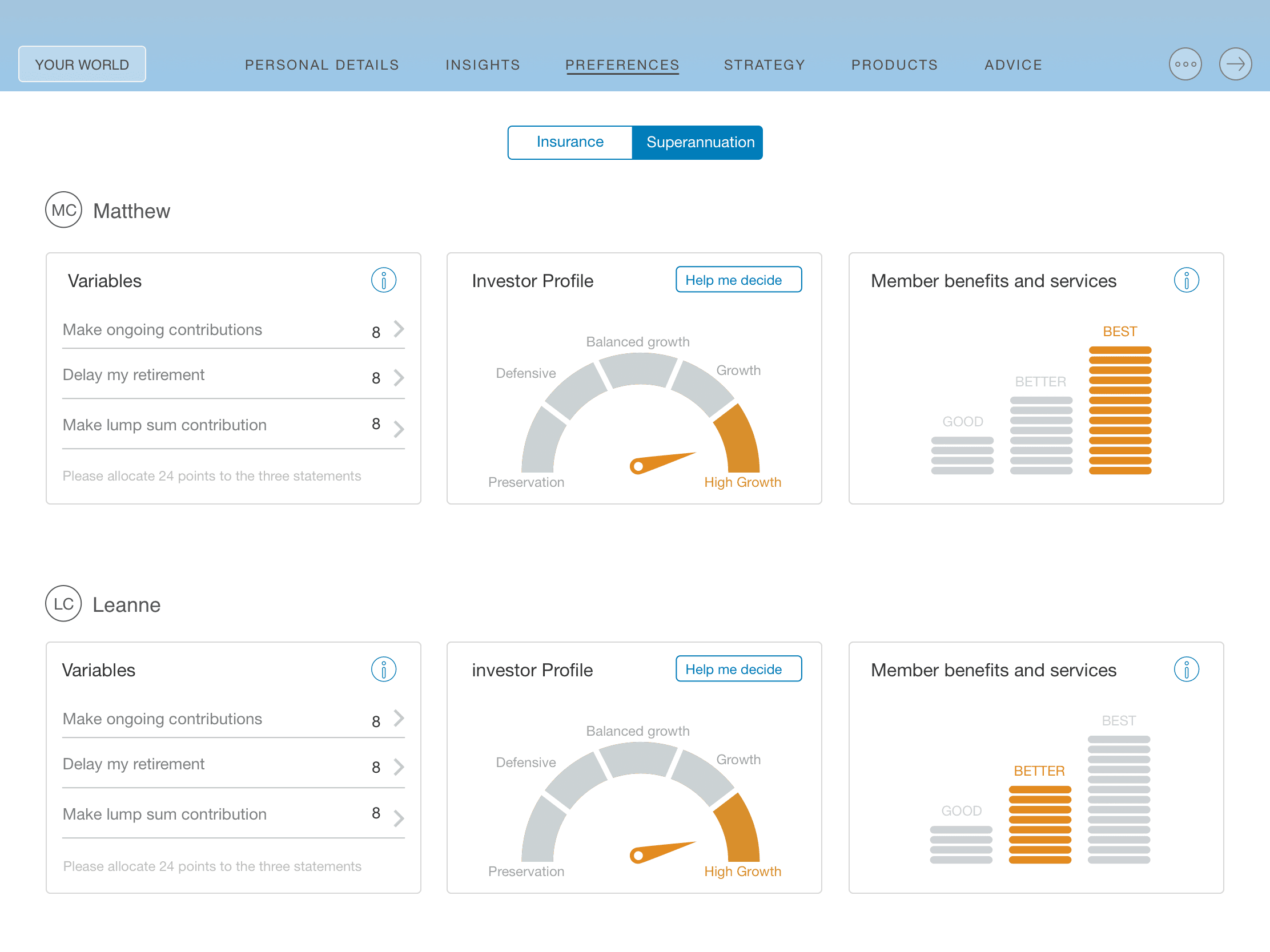Open info icon in Matthew's Variables card
1270x952 pixels.
pos(384,281)
